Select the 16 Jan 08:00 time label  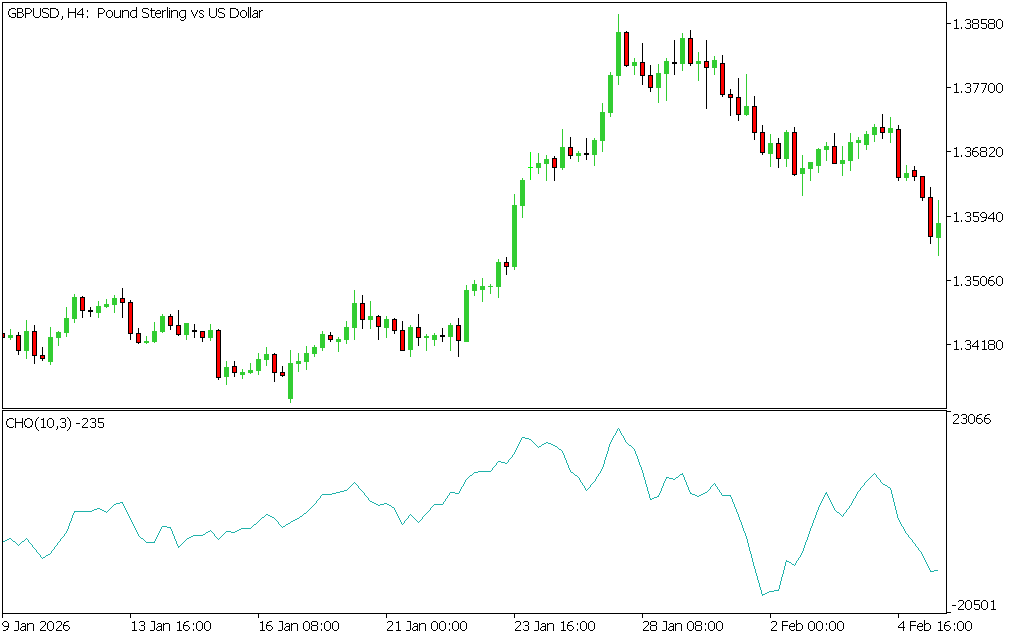(x=299, y=626)
